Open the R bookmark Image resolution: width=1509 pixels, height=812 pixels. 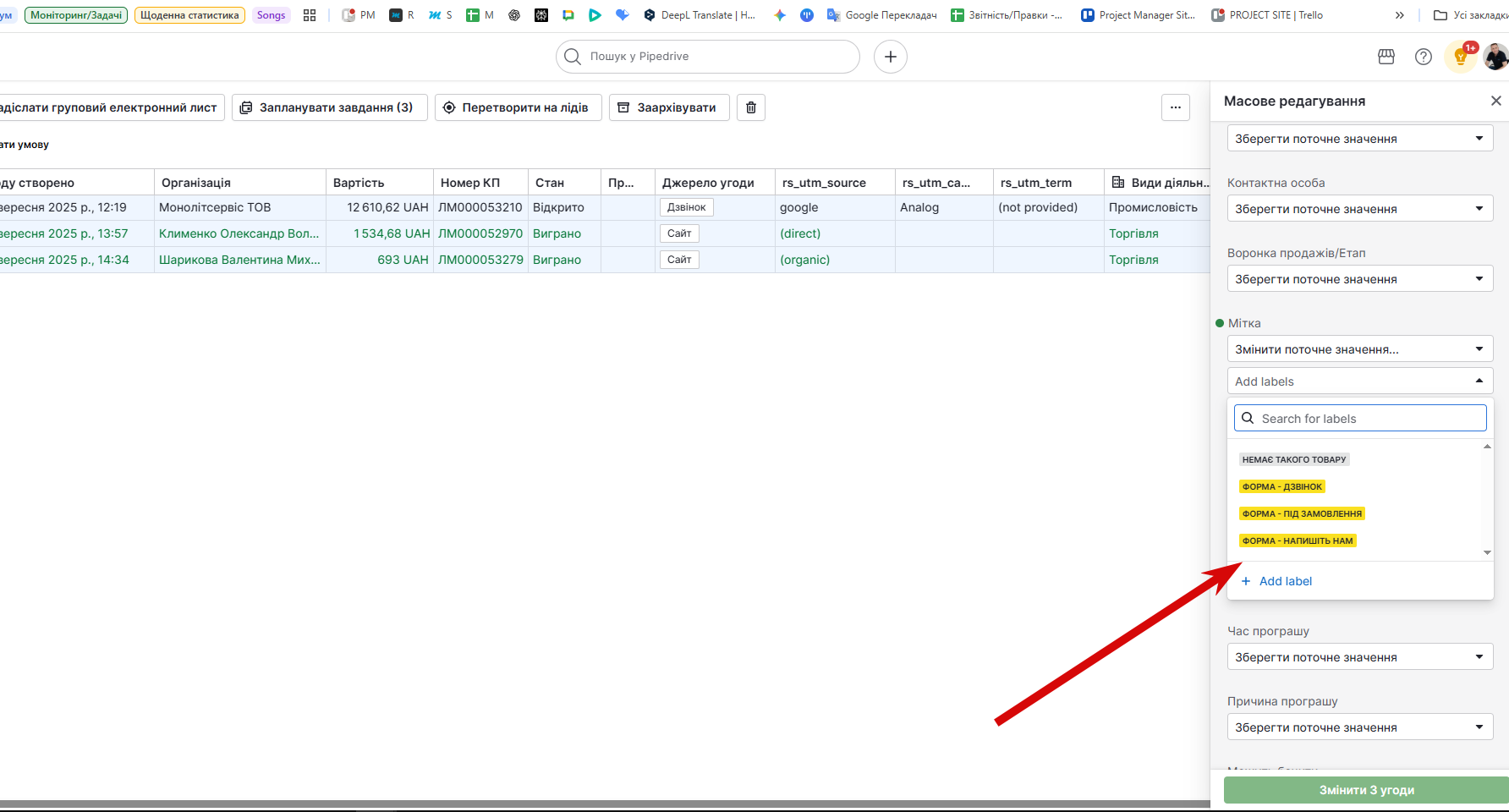(402, 15)
